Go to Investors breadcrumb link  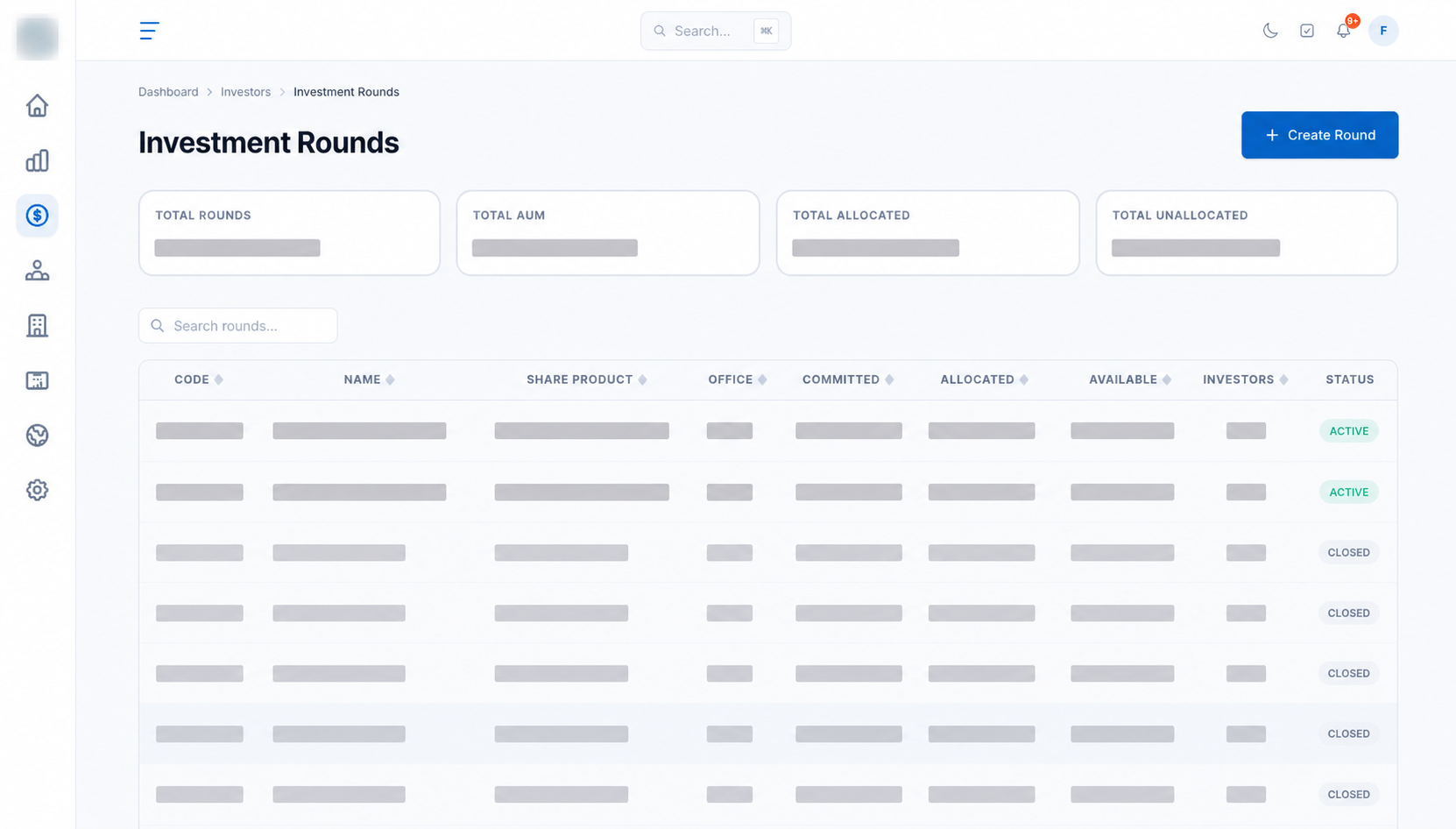click(245, 92)
